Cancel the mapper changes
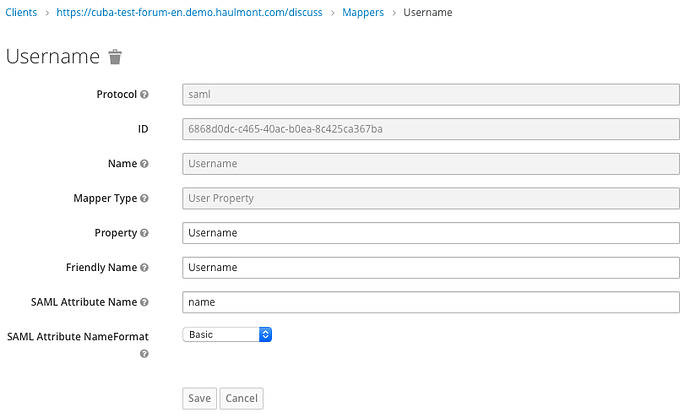This screenshot has width=690, height=418. coord(242,399)
